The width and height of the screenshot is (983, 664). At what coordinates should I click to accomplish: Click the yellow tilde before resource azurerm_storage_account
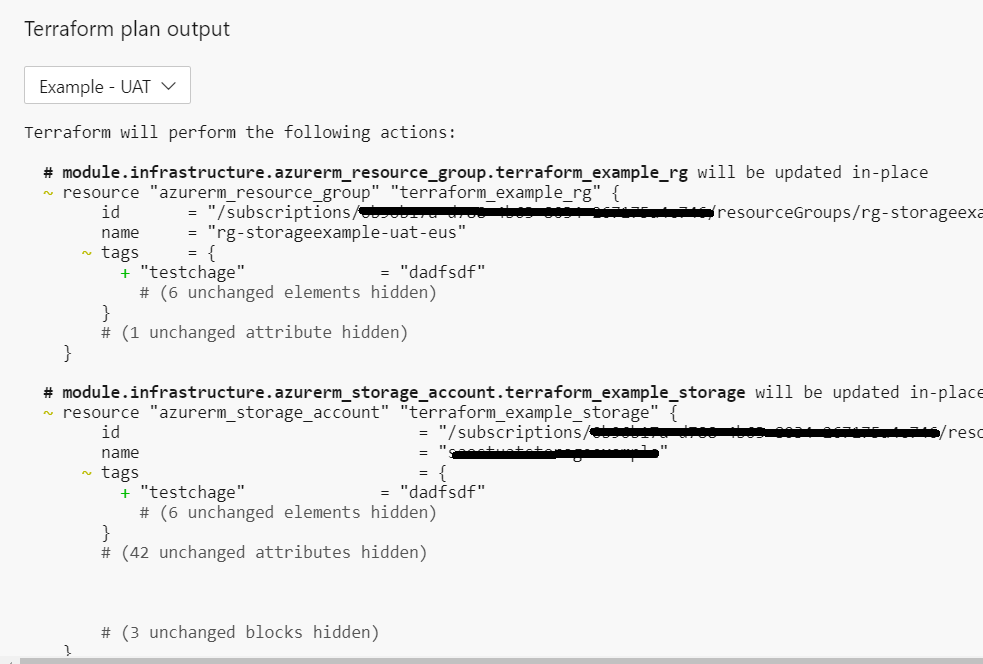(48, 413)
